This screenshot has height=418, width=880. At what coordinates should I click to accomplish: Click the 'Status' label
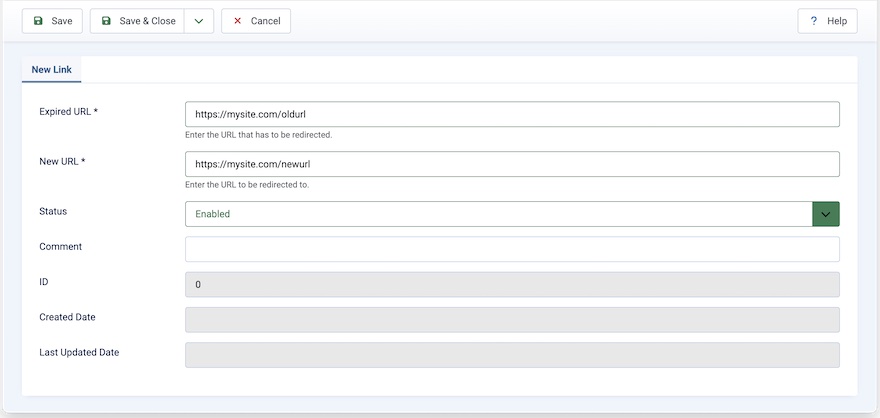pos(53,211)
